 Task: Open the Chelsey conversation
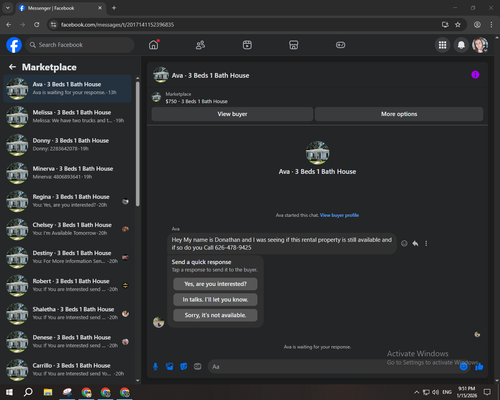[68, 229]
